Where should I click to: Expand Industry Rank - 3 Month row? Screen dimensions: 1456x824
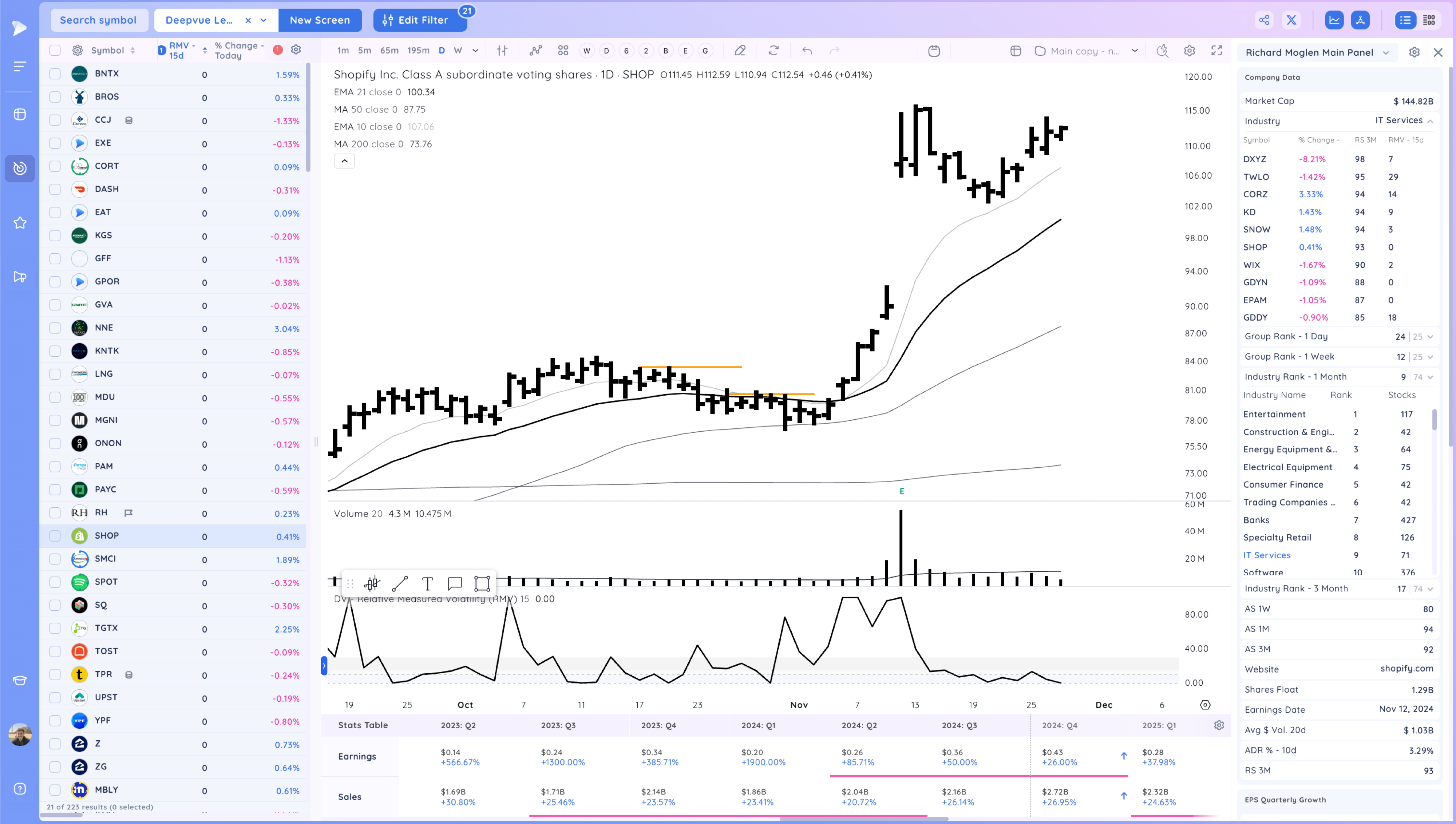pos(1430,589)
